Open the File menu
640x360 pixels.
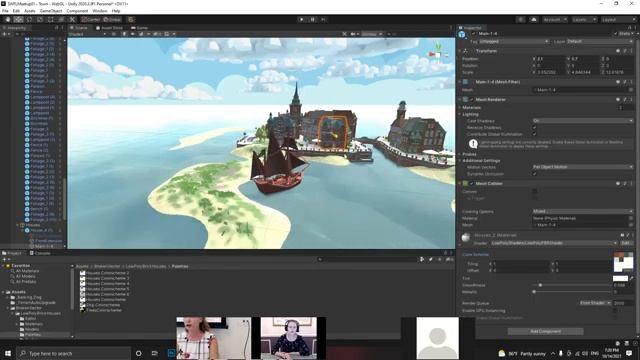(x=5, y=11)
